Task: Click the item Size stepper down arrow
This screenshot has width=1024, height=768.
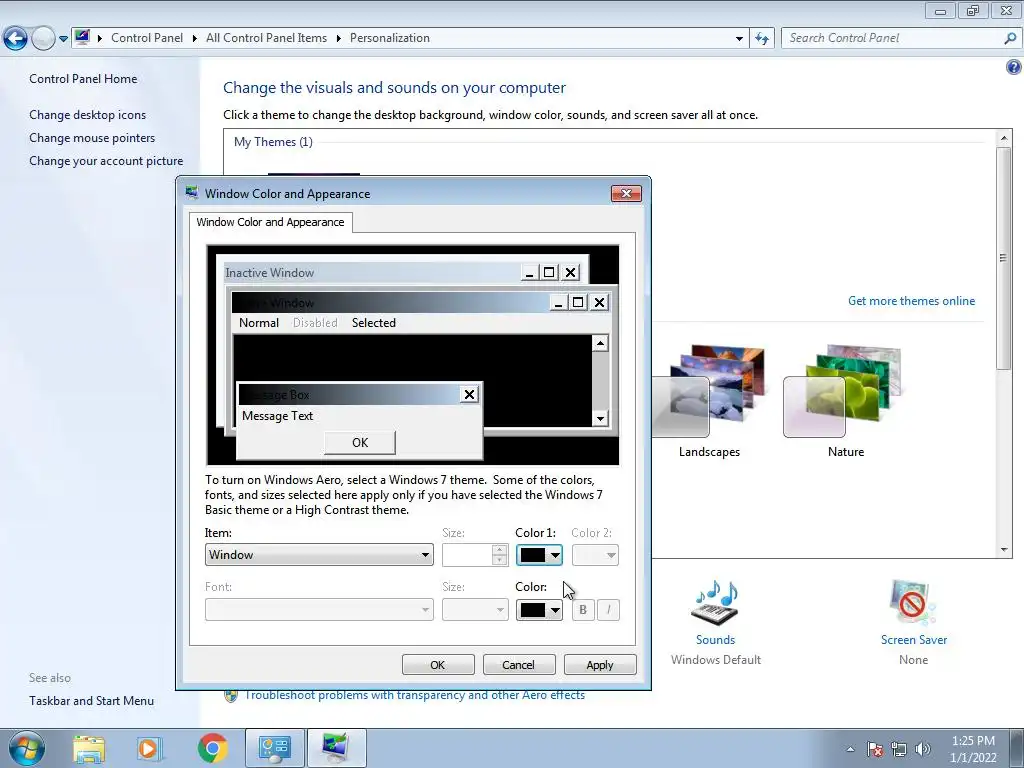Action: (x=500, y=560)
